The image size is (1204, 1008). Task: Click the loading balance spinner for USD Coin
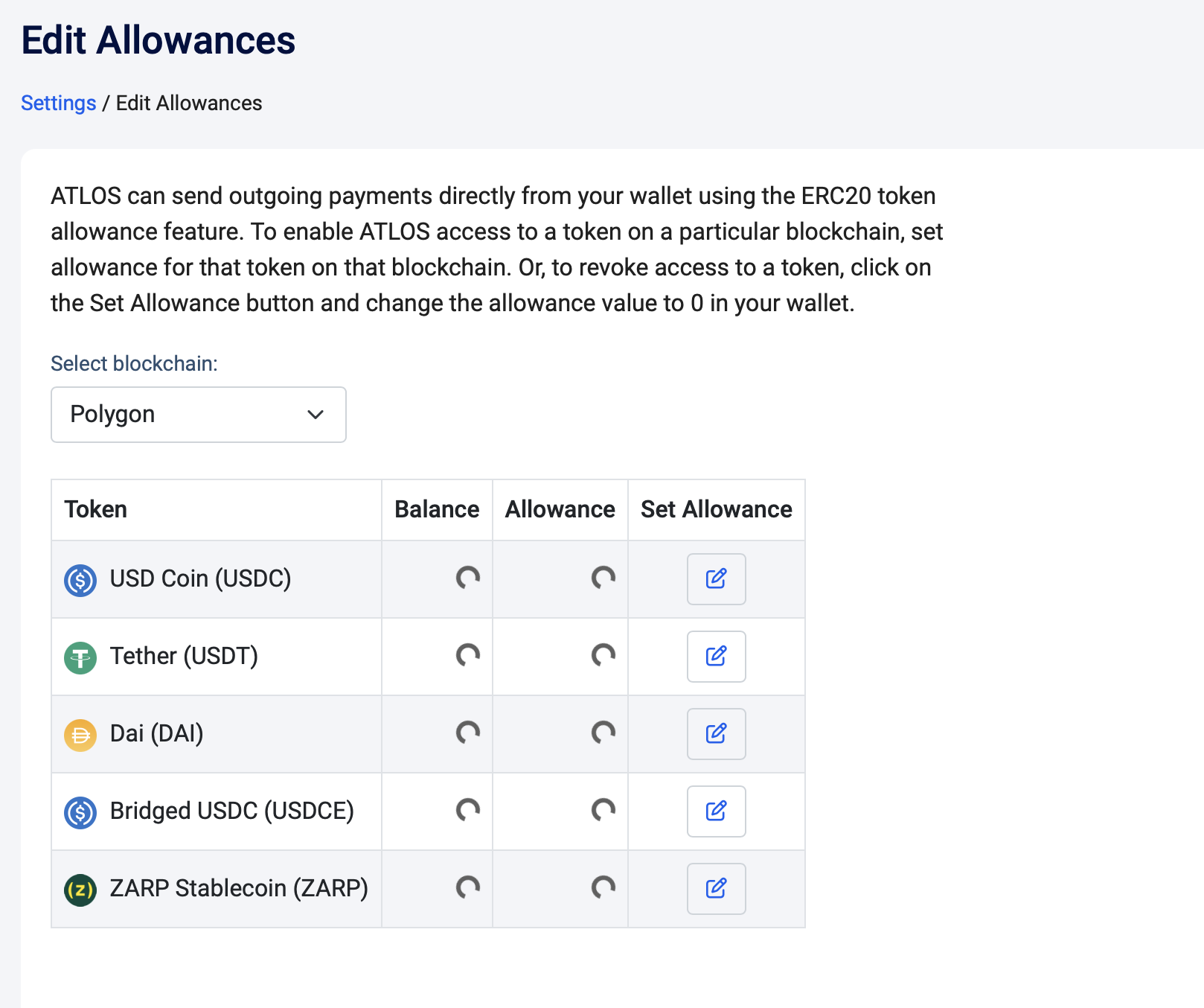point(468,578)
